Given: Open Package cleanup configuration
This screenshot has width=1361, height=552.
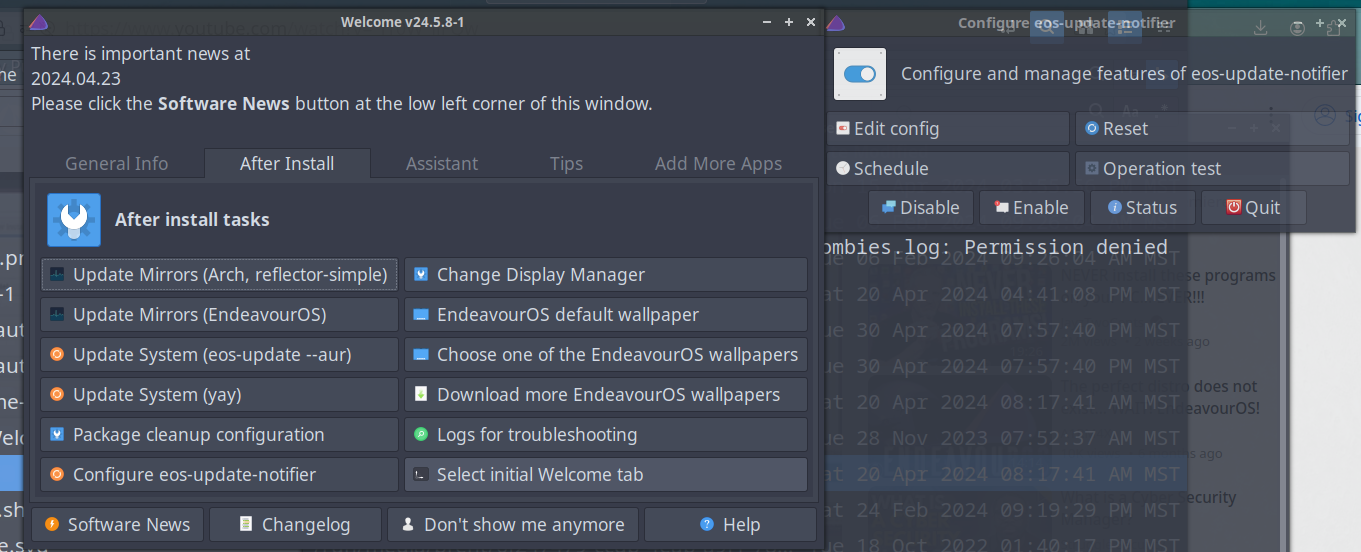Looking at the screenshot, I should coord(220,434).
